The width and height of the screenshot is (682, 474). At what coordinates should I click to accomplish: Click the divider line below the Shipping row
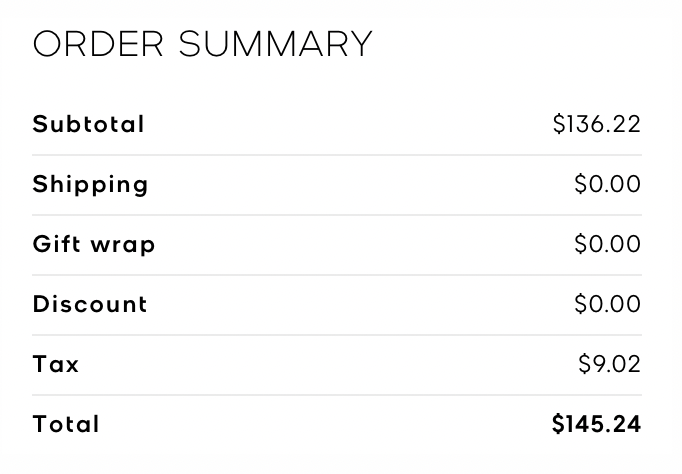click(337, 215)
